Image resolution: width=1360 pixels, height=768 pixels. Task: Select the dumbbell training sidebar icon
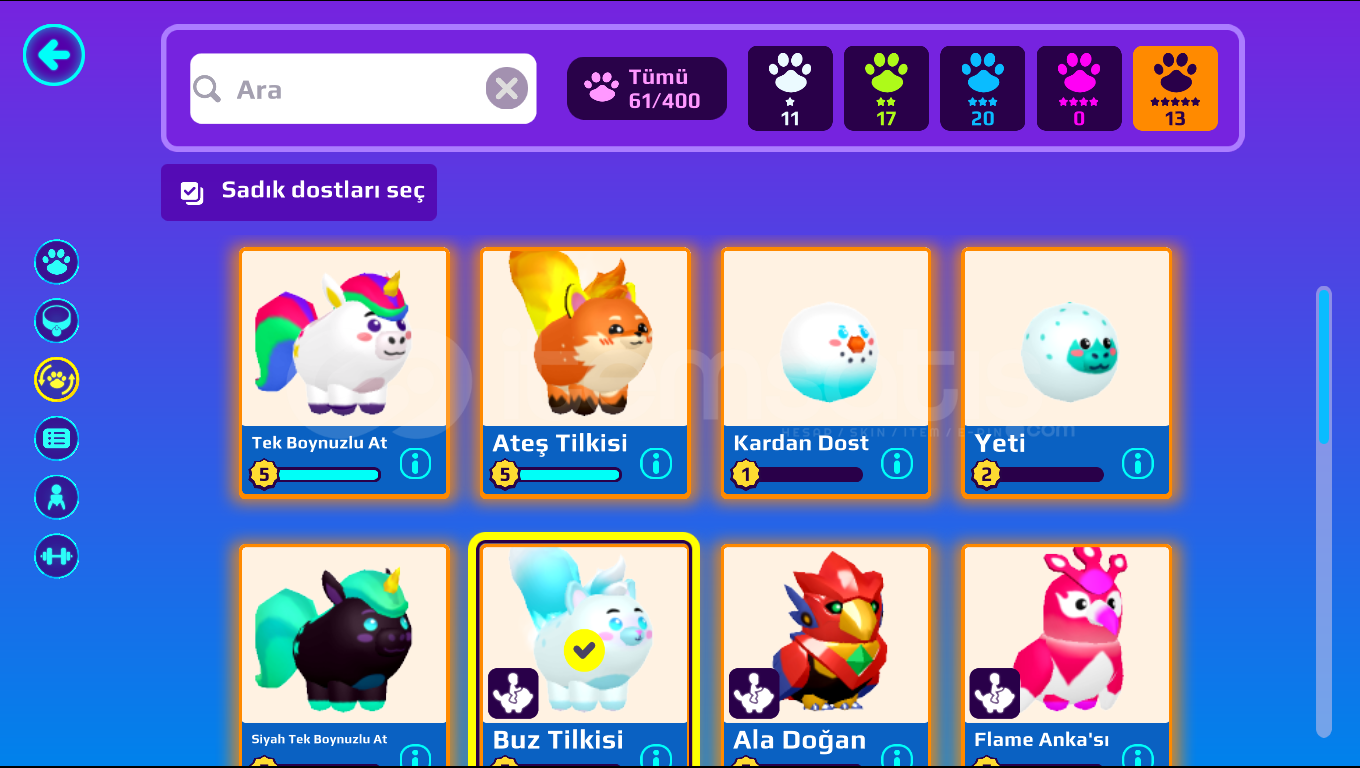(57, 556)
